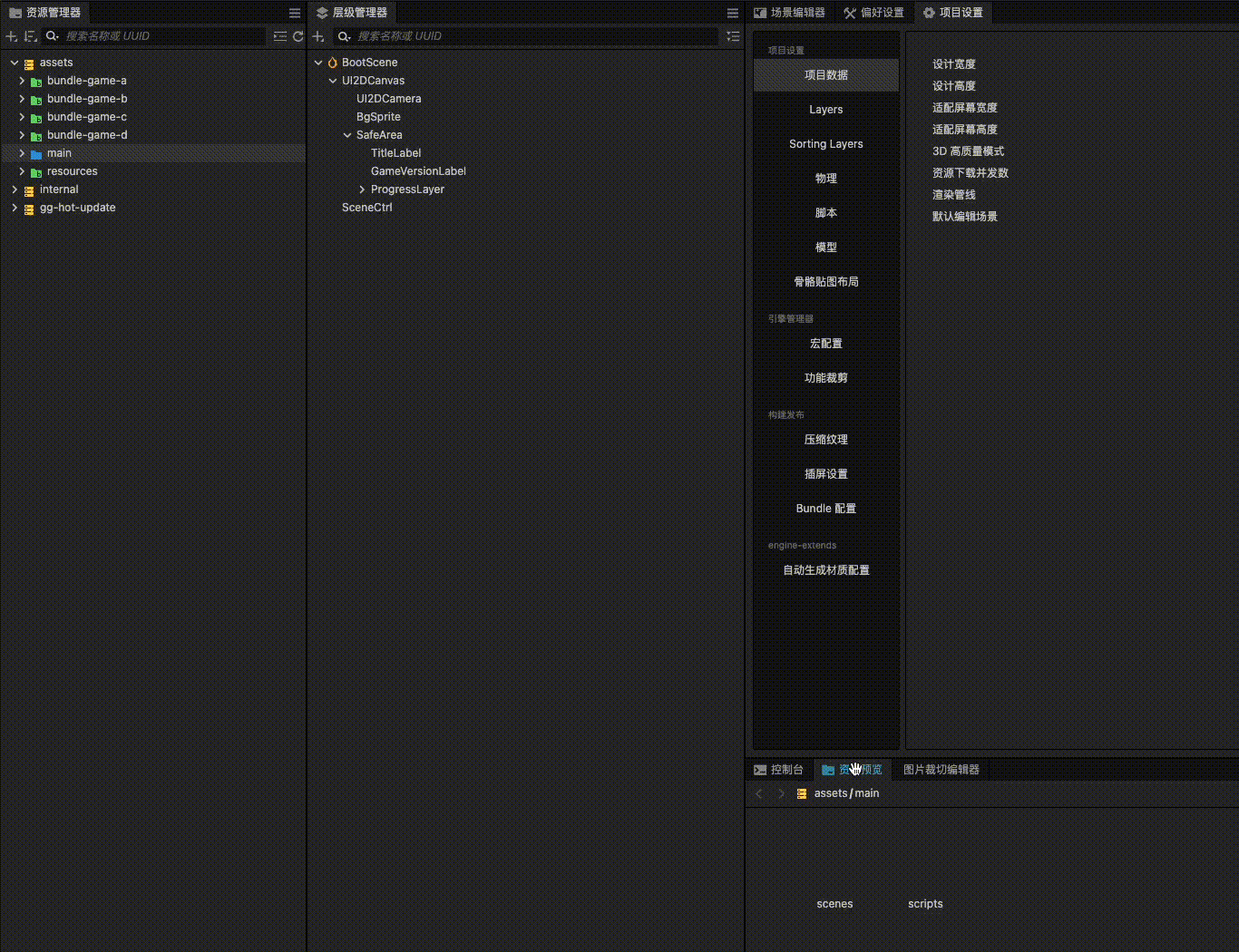Select the bundle-game-c folder icon

pyautogui.click(x=36, y=118)
